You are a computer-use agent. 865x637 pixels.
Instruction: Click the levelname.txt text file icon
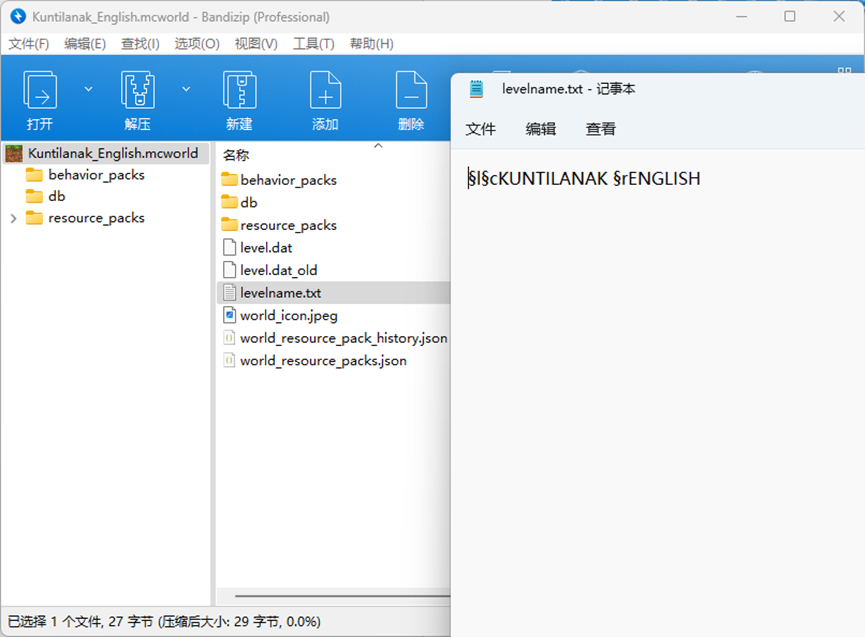(x=229, y=292)
